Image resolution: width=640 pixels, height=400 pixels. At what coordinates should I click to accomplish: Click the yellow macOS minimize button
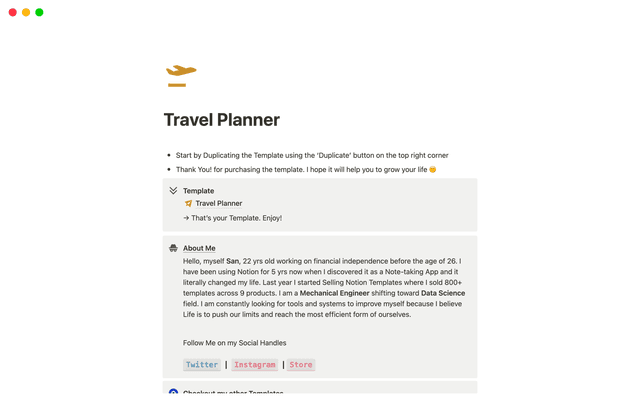point(26,12)
